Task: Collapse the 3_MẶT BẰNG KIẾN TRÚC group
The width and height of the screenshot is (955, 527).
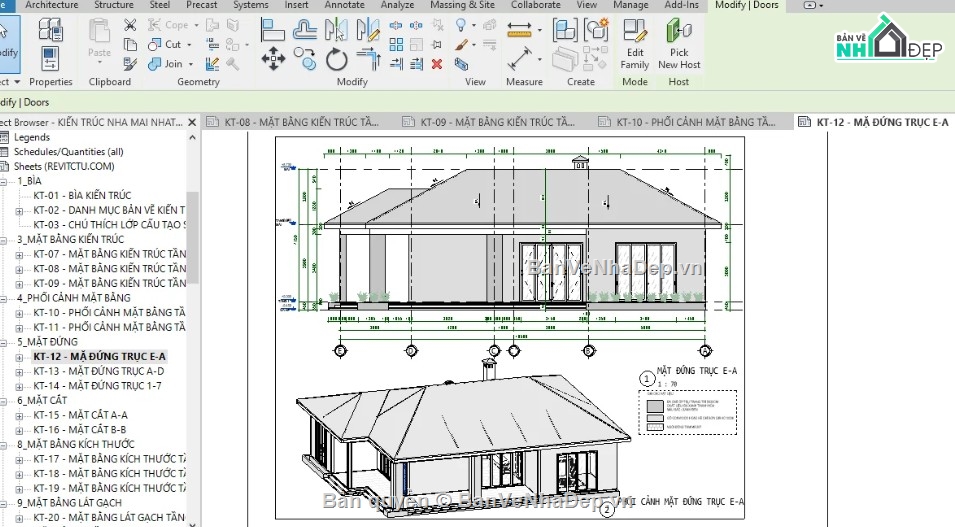Action: click(x=4, y=240)
